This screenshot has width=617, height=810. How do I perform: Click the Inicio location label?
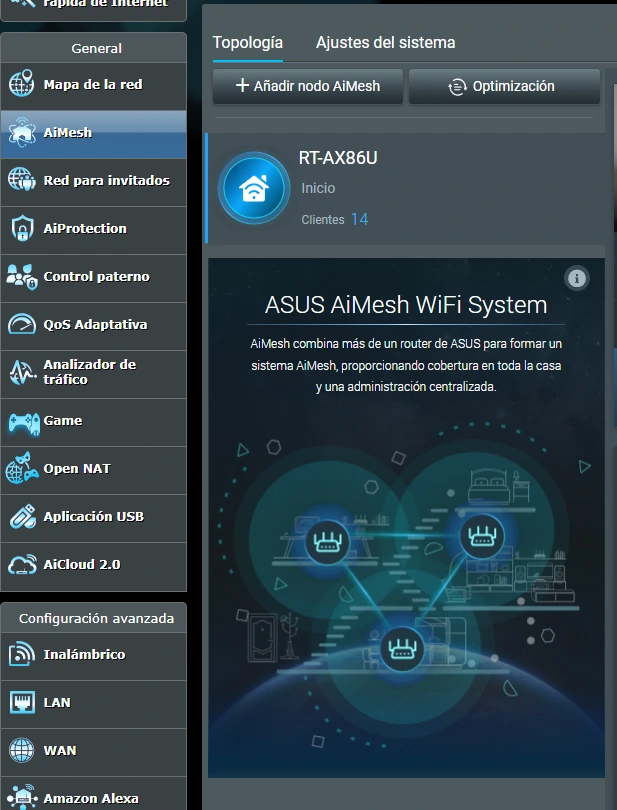tap(318, 188)
